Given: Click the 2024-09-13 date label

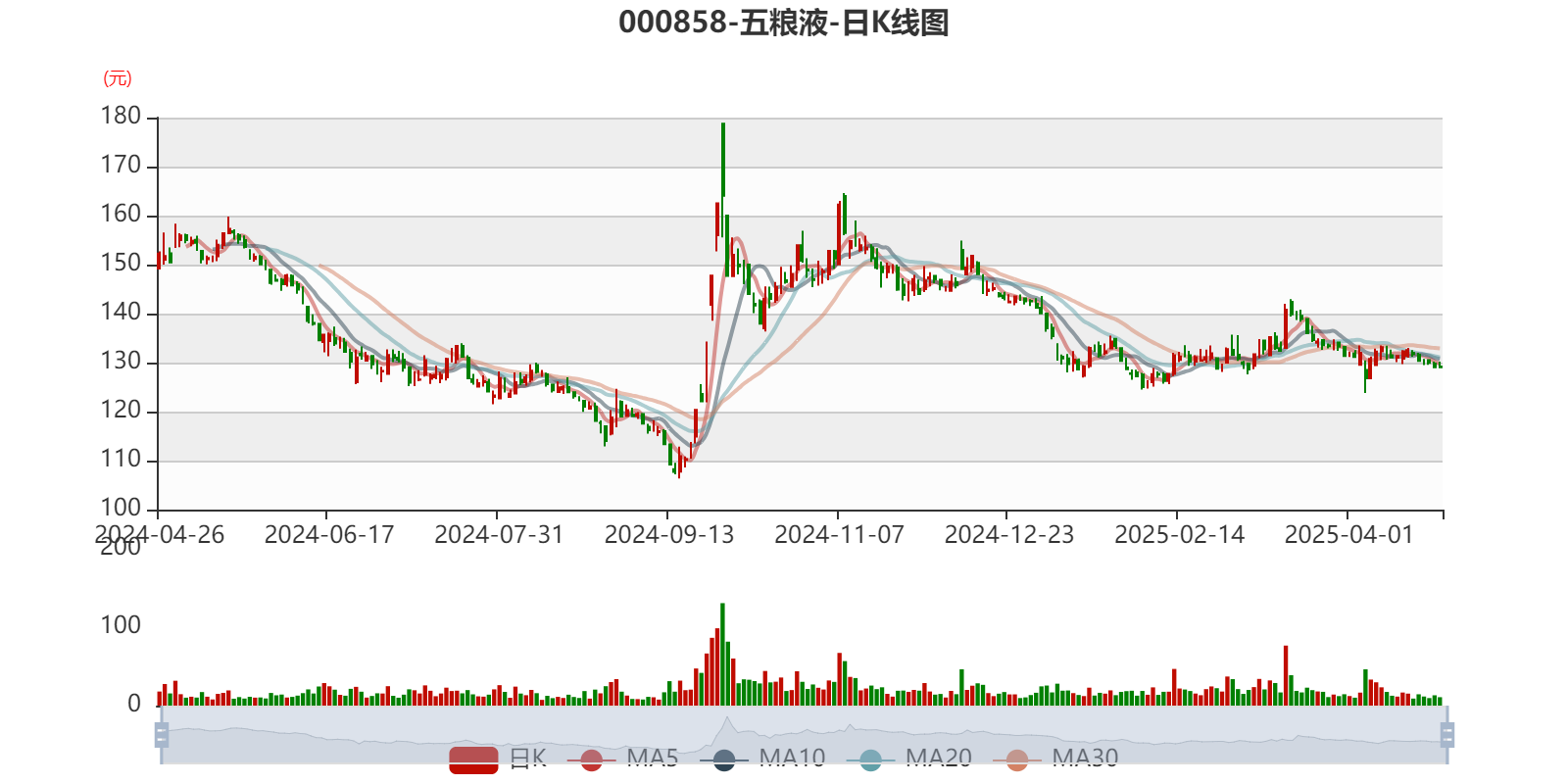Looking at the screenshot, I should [669, 535].
